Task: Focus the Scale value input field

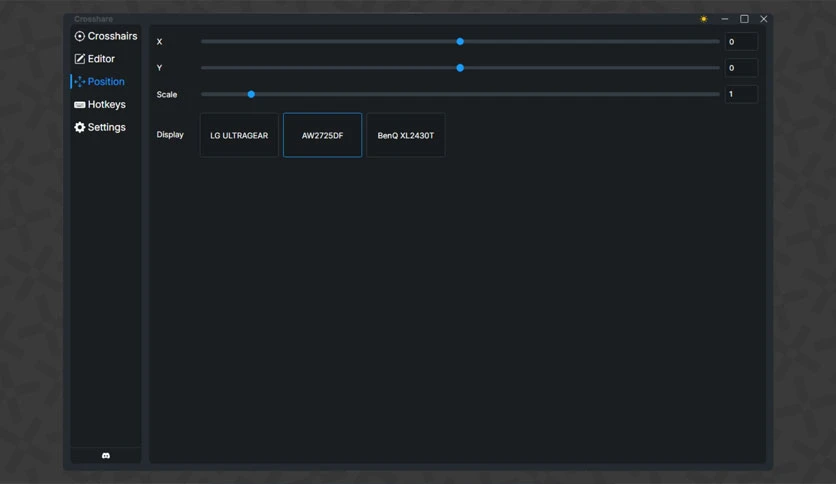Action: pos(741,94)
